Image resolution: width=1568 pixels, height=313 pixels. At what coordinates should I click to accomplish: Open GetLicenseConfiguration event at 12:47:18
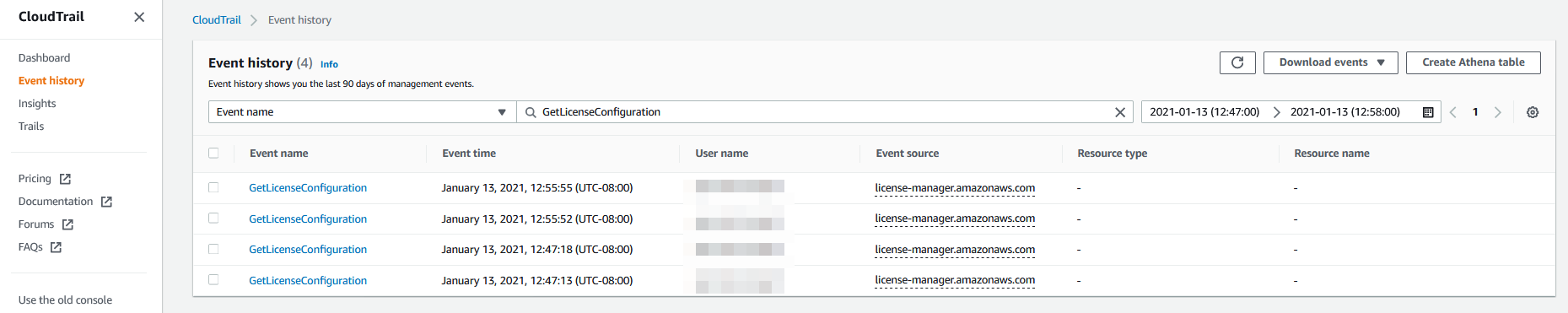pyautogui.click(x=308, y=250)
